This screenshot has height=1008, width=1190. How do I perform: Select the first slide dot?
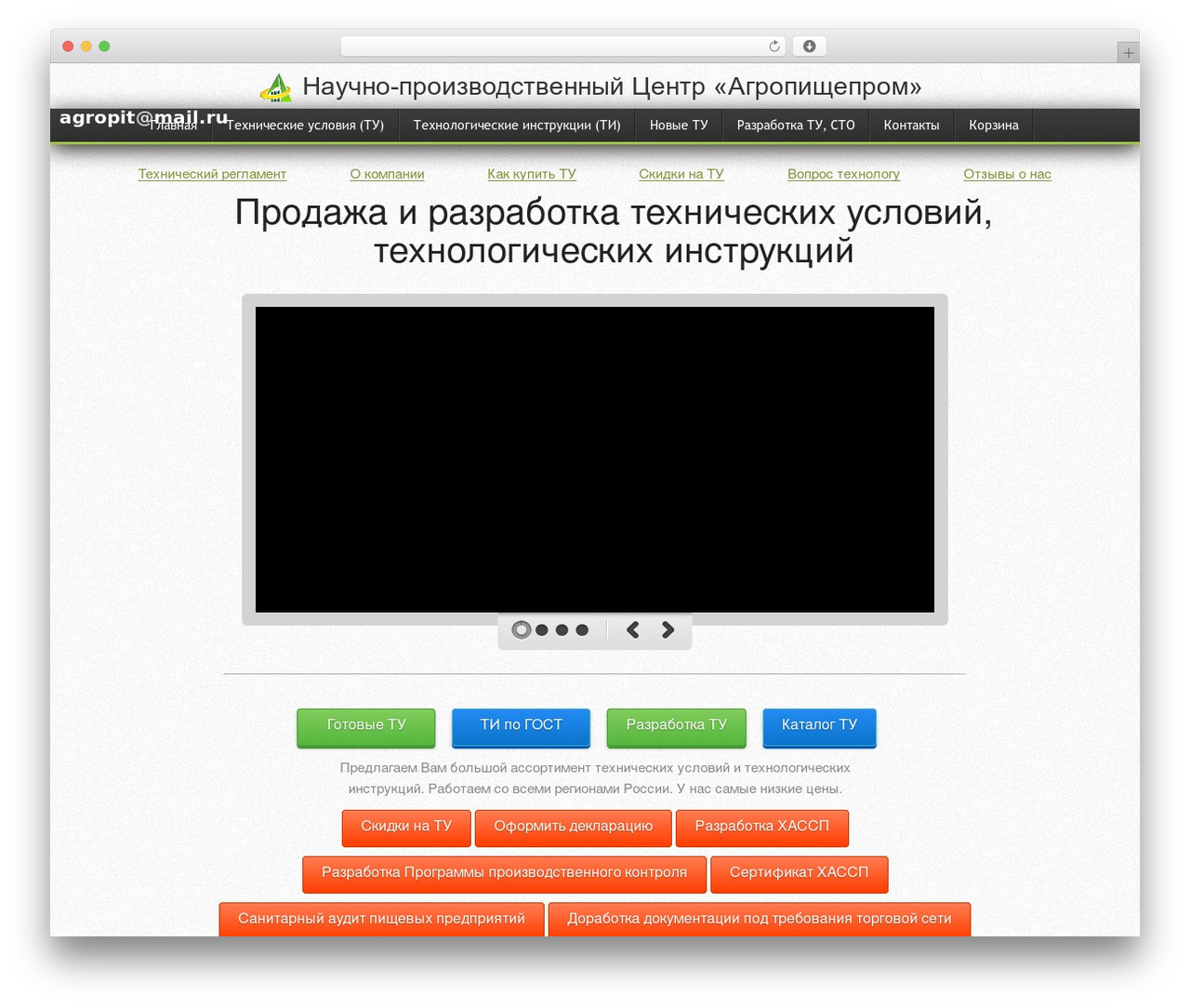point(522,630)
